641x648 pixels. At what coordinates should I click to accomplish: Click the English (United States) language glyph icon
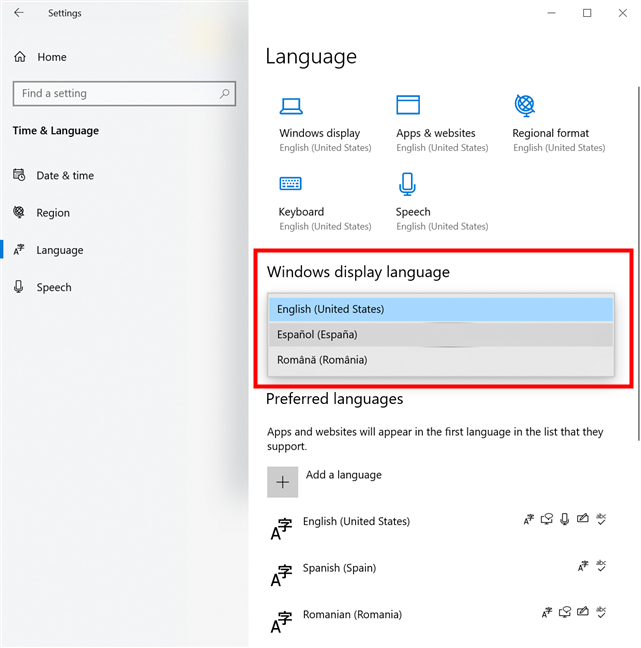[281, 529]
